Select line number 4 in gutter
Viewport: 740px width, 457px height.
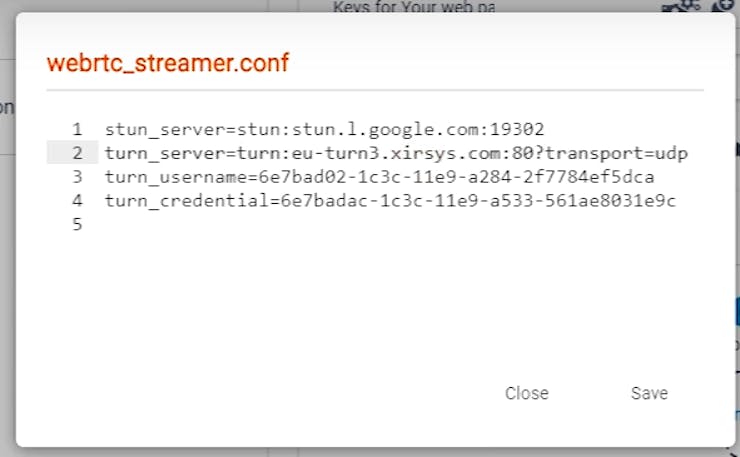(x=77, y=200)
